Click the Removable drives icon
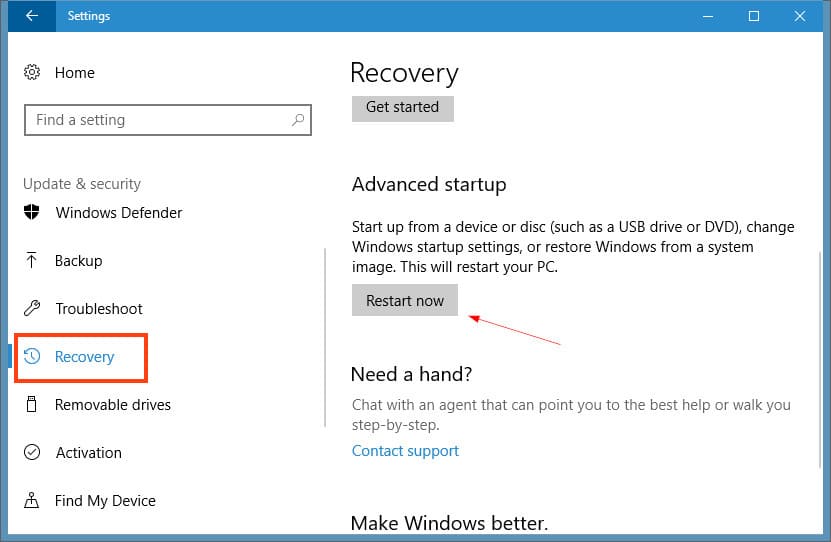Image resolution: width=831 pixels, height=542 pixels. point(32,405)
